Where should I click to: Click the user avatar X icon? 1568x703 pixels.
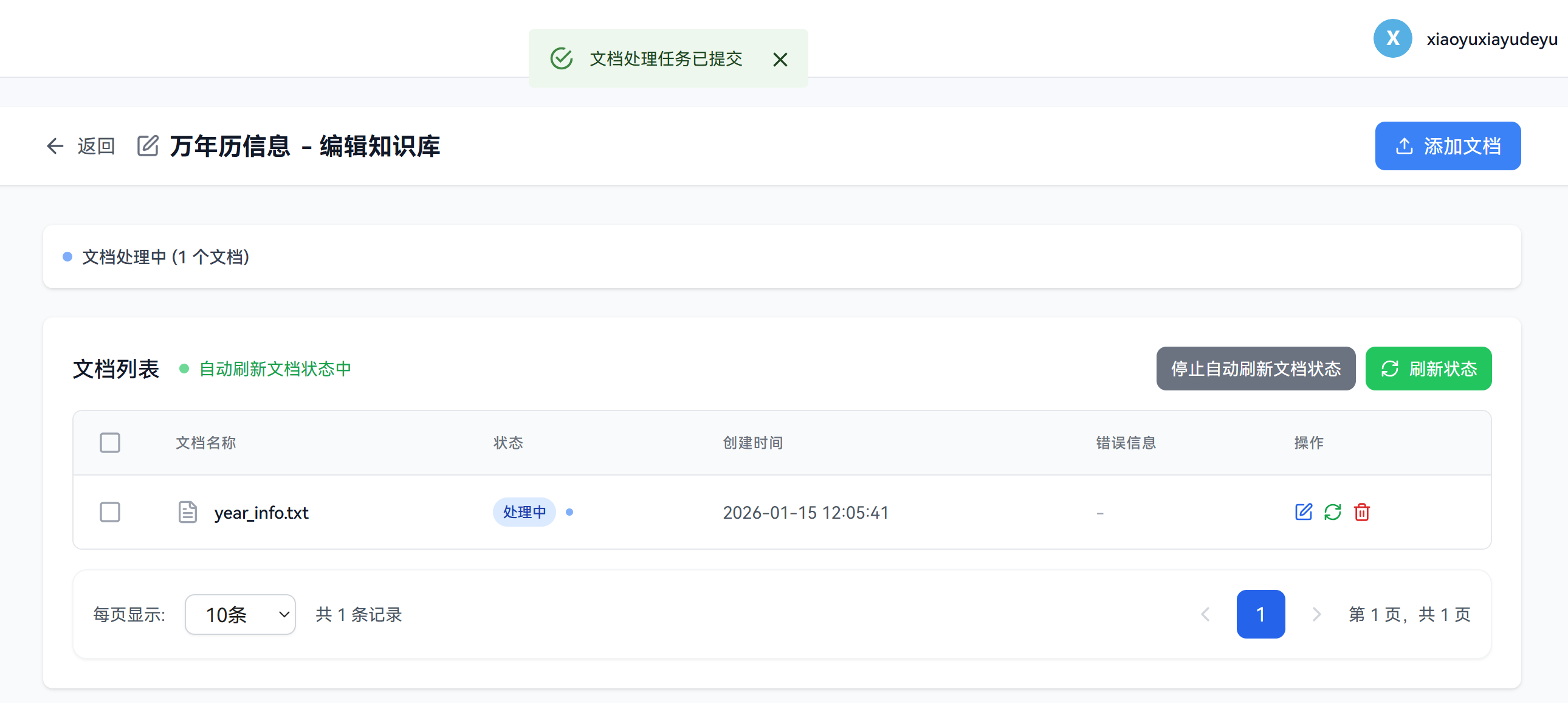[1392, 39]
